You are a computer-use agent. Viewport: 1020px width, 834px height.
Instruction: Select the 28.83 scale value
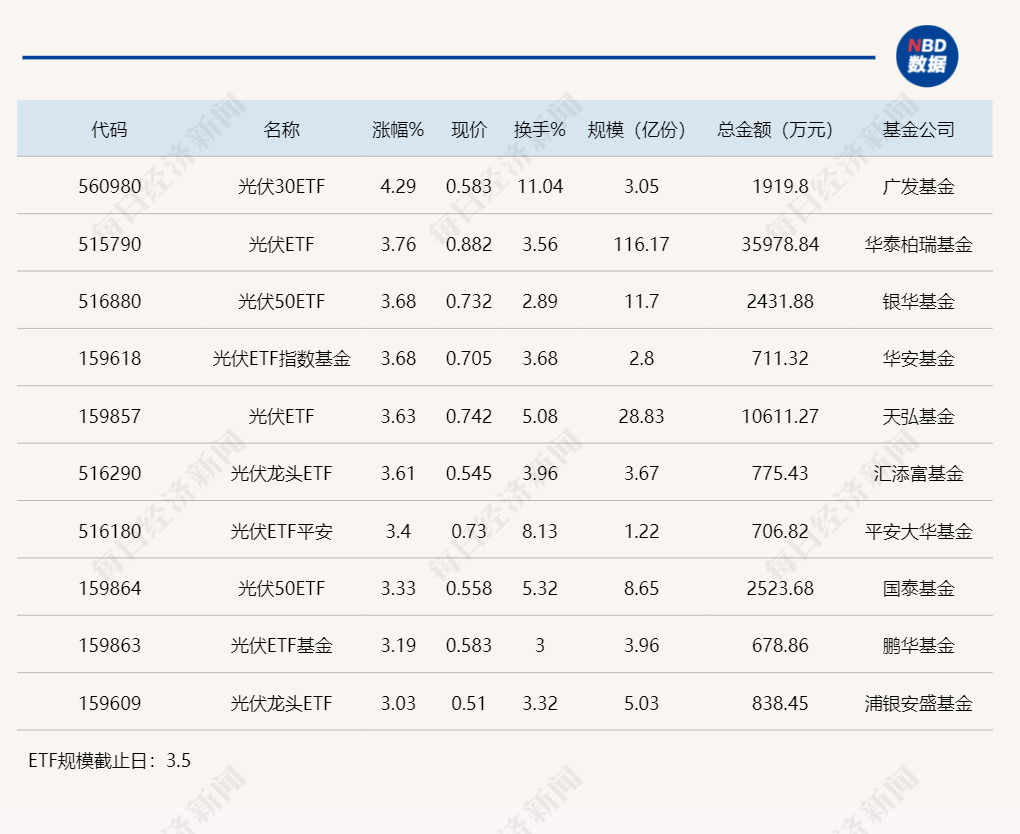(x=641, y=416)
